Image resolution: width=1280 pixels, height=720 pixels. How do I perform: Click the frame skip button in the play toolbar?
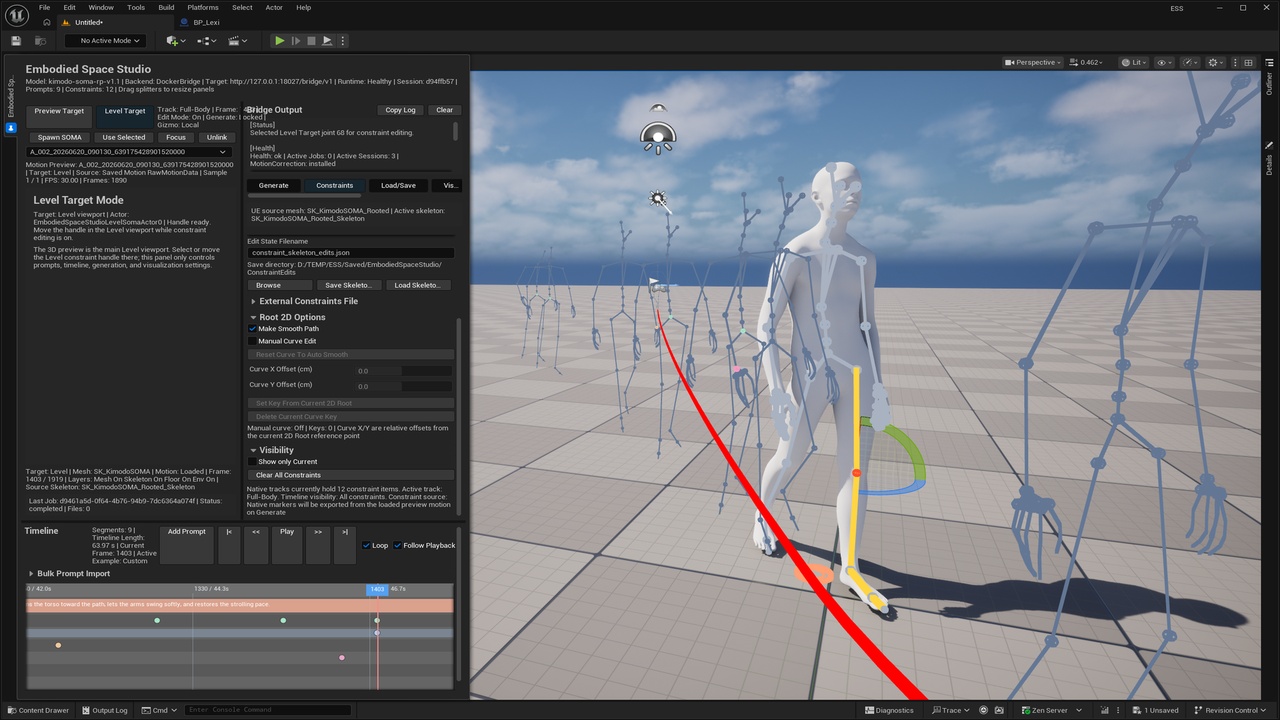[x=295, y=41]
